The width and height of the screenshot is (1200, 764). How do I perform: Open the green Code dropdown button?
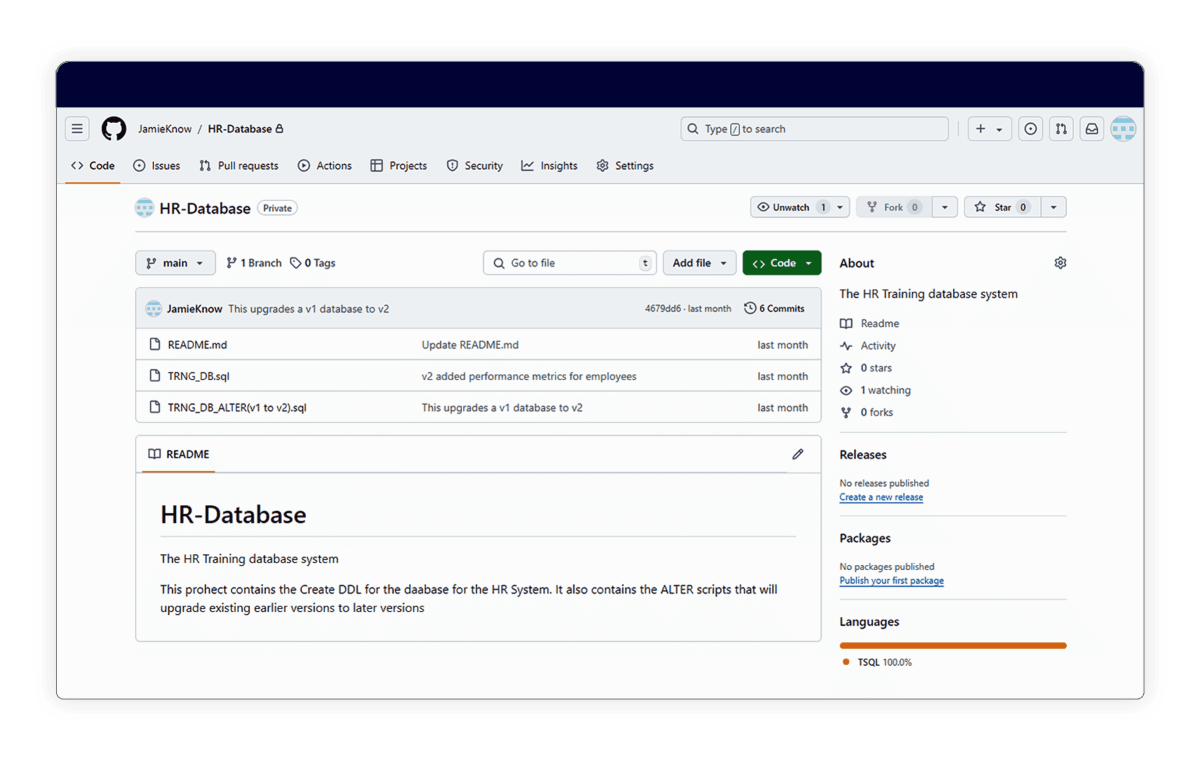coord(782,263)
